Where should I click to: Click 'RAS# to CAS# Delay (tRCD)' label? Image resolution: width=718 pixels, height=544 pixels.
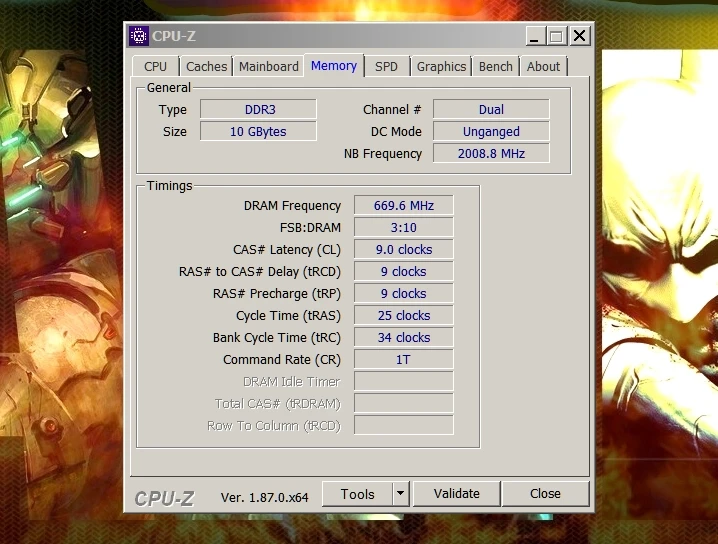pyautogui.click(x=260, y=272)
